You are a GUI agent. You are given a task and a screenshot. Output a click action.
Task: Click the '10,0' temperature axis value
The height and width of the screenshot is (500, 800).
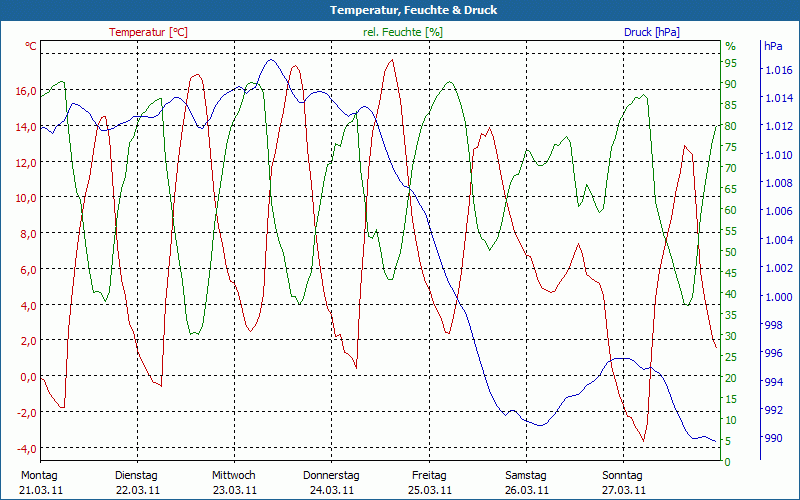pos(26,198)
